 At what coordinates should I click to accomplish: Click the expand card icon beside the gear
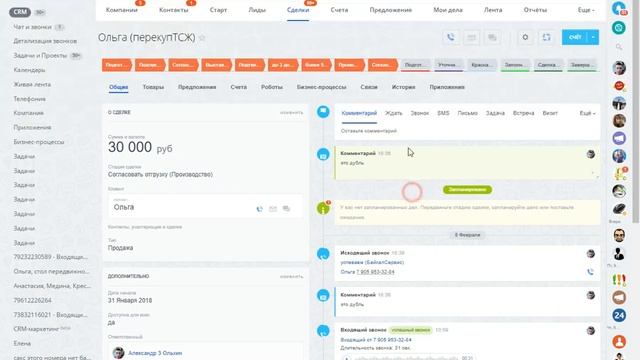[x=546, y=38]
